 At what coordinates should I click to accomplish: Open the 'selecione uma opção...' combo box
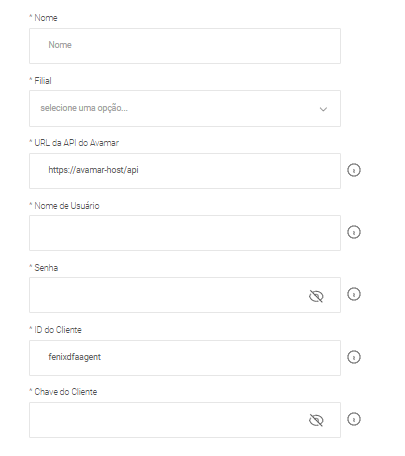click(185, 108)
